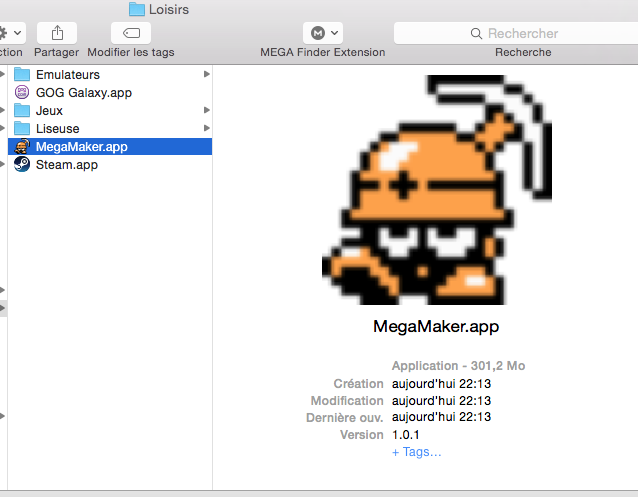Click the Modifier les tags button
This screenshot has height=497, width=638.
point(131,33)
